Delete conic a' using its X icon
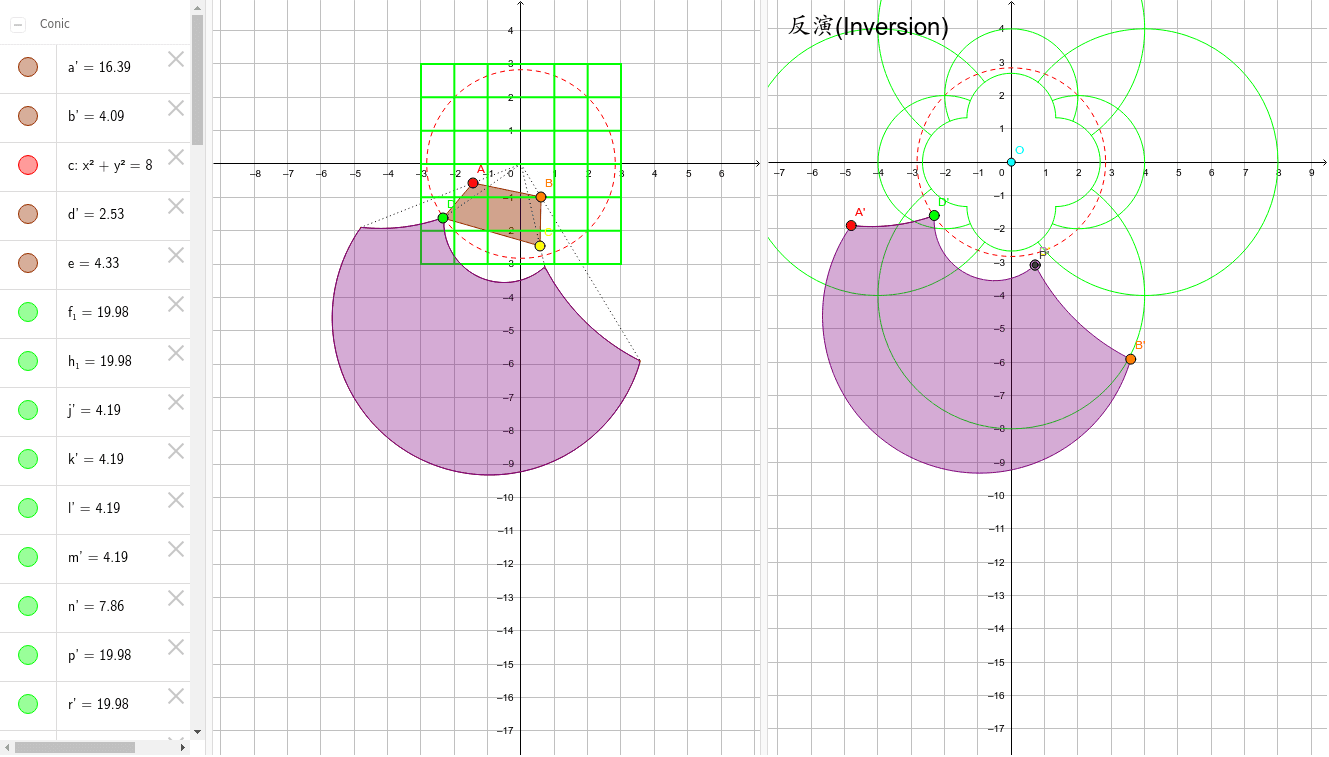Viewport: 1329px width, 757px height. point(176,60)
